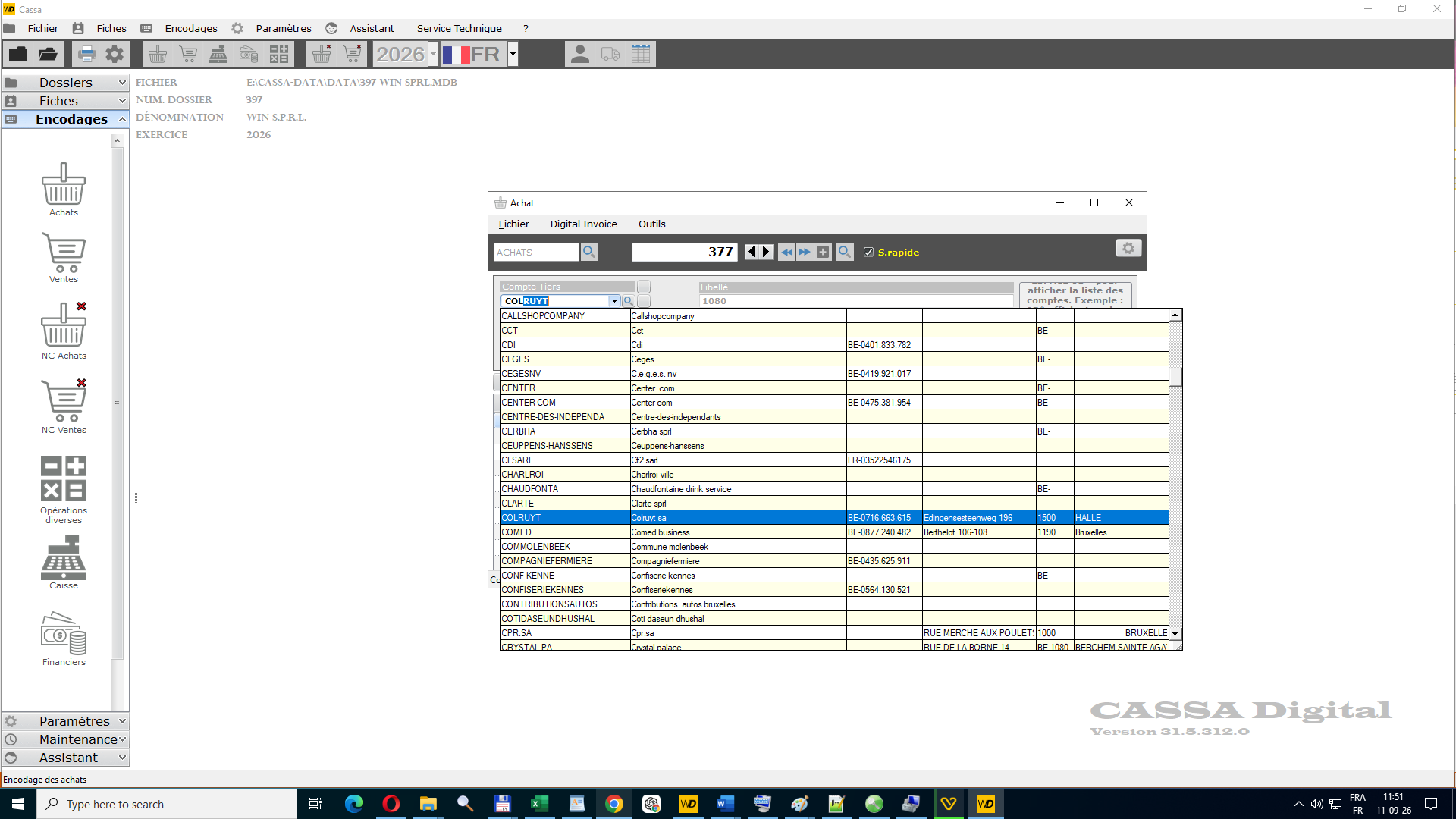Open Google Chrome from the taskbar
Screen dimensions: 1456x819
[614, 804]
